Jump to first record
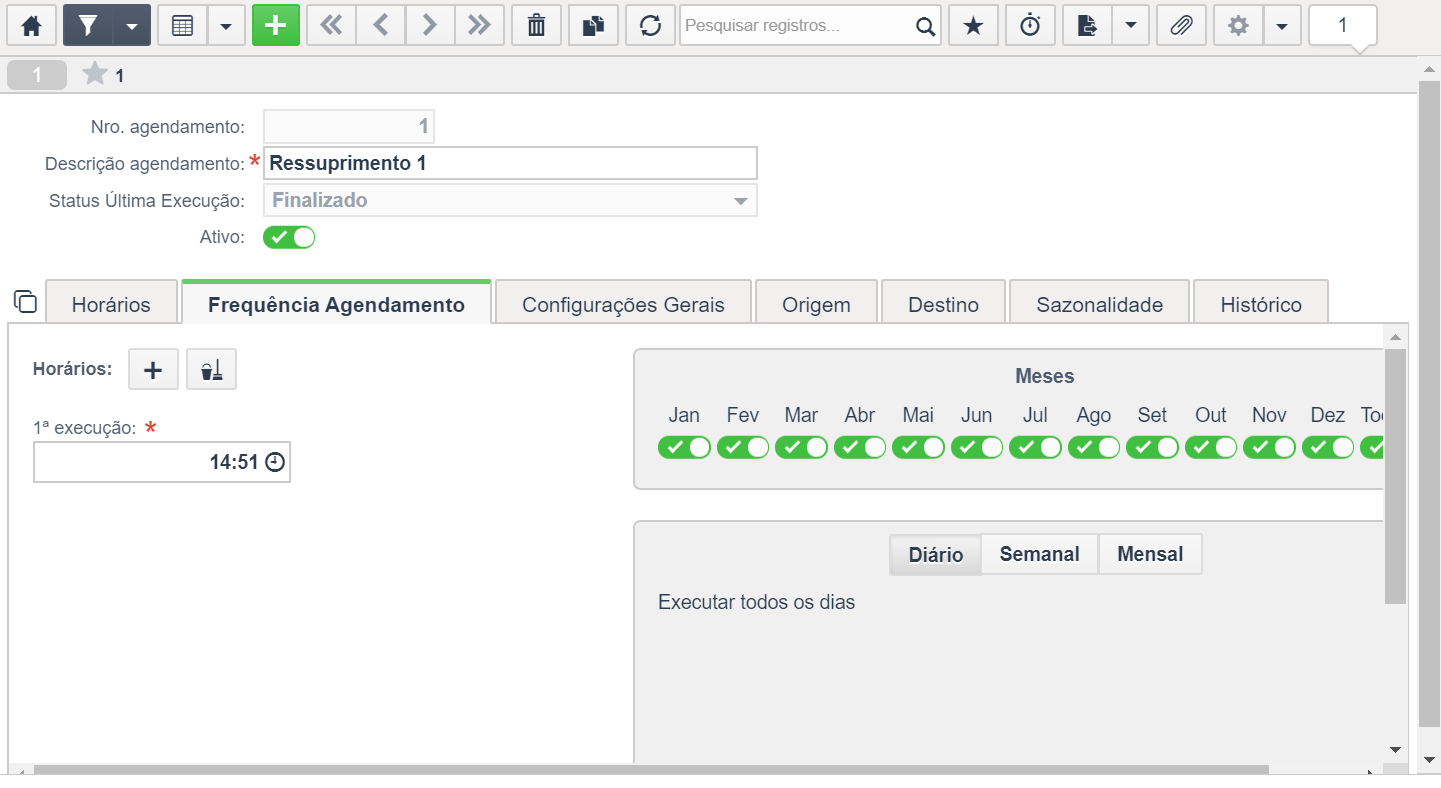Screen dimensions: 1441x788 tap(331, 26)
